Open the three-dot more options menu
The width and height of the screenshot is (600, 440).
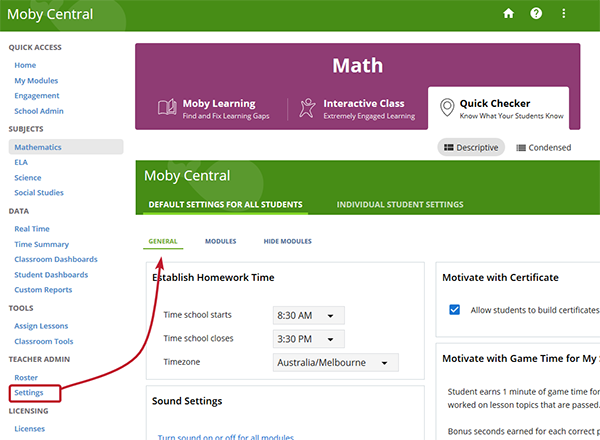(x=563, y=14)
